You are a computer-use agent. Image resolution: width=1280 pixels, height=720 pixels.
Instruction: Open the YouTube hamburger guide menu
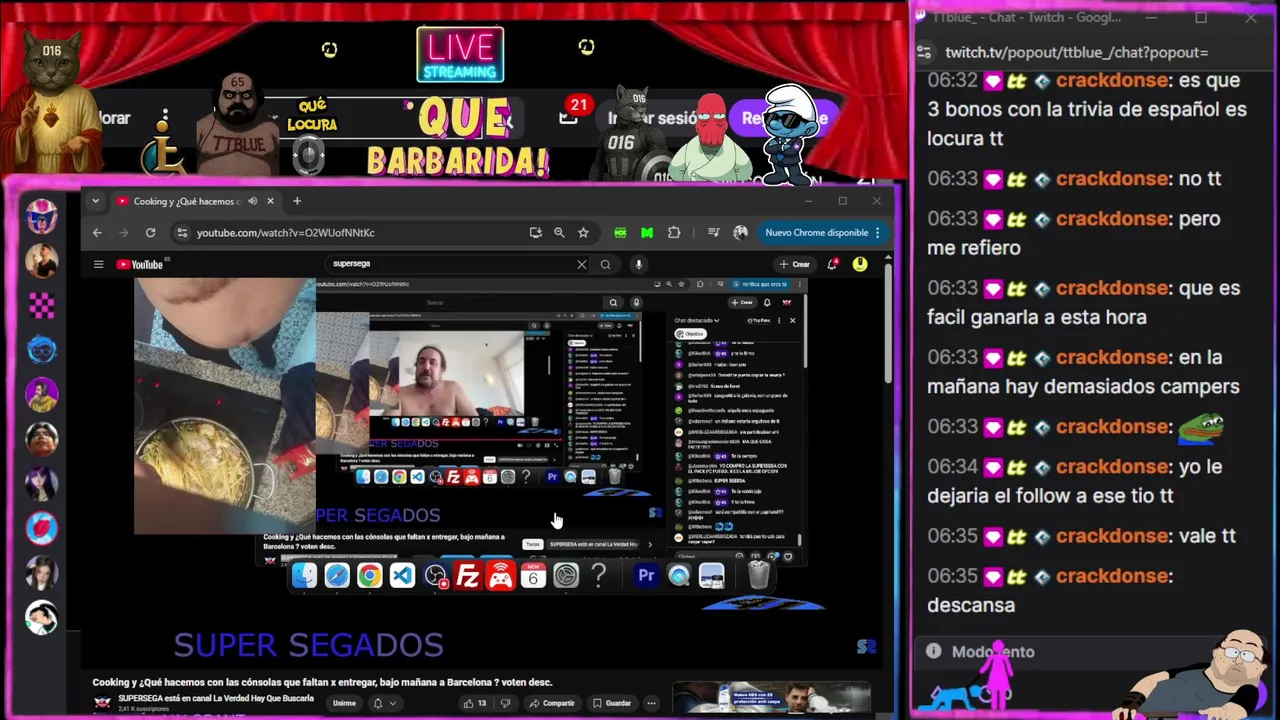click(98, 264)
